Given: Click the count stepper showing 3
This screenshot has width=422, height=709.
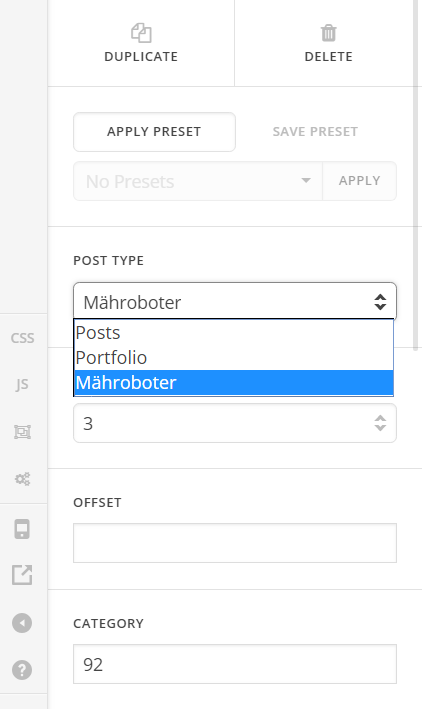Looking at the screenshot, I should point(235,423).
